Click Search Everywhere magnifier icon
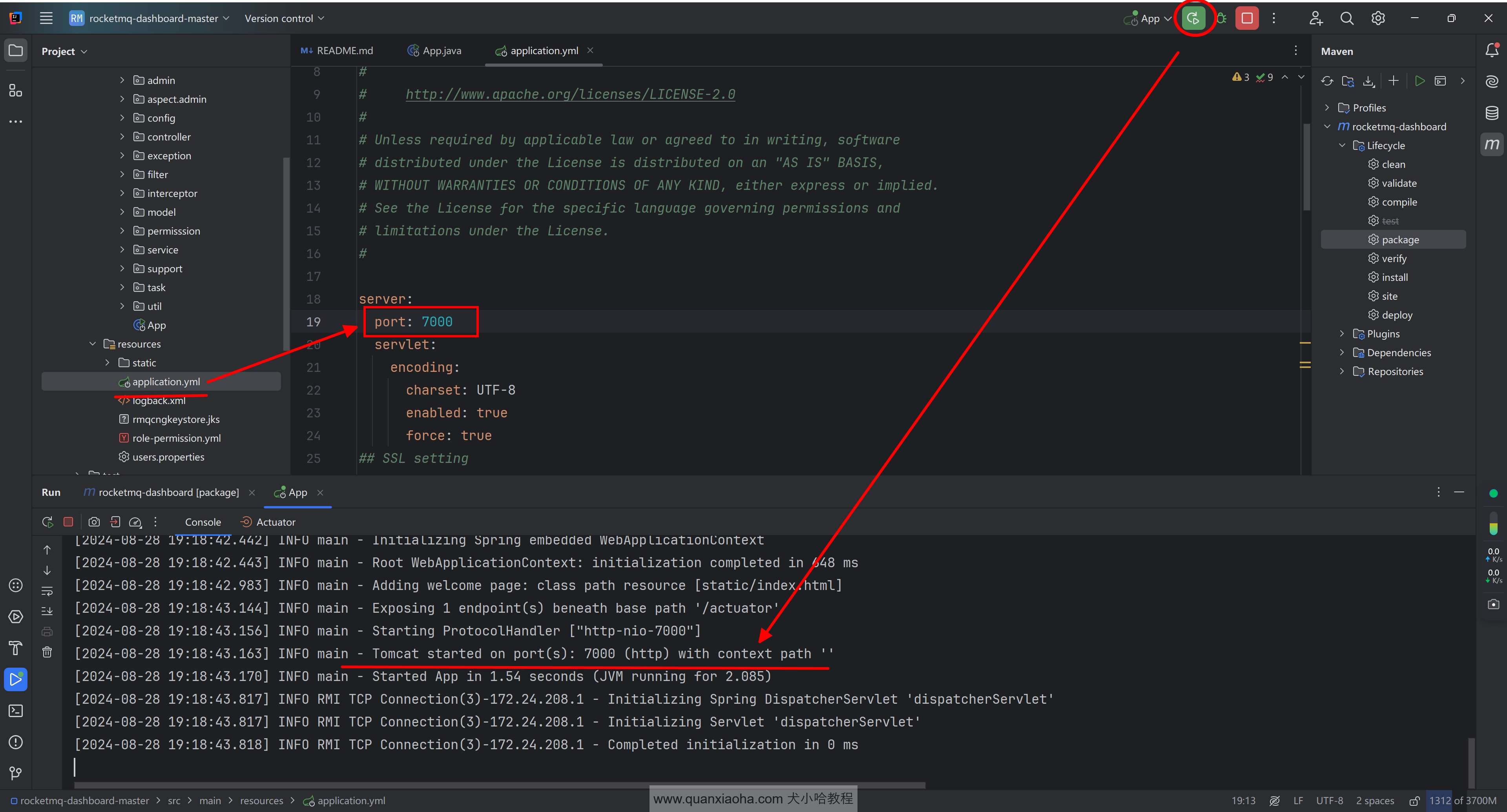1507x812 pixels. 1347,18
